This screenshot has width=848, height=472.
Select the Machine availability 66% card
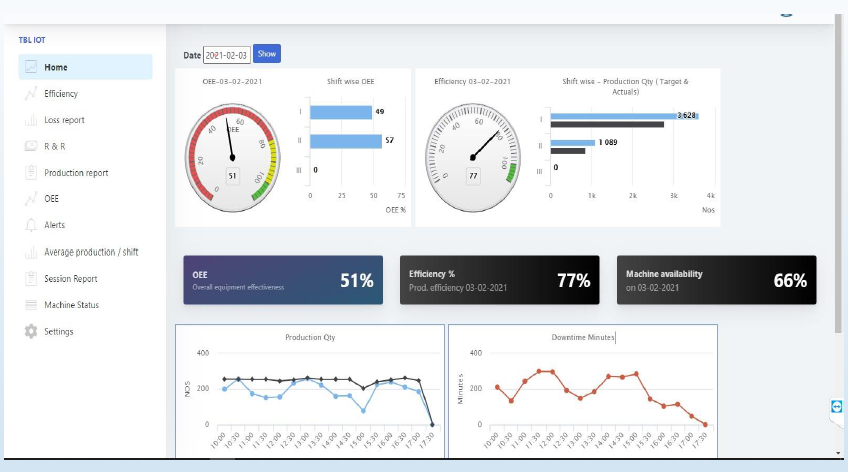(716, 280)
